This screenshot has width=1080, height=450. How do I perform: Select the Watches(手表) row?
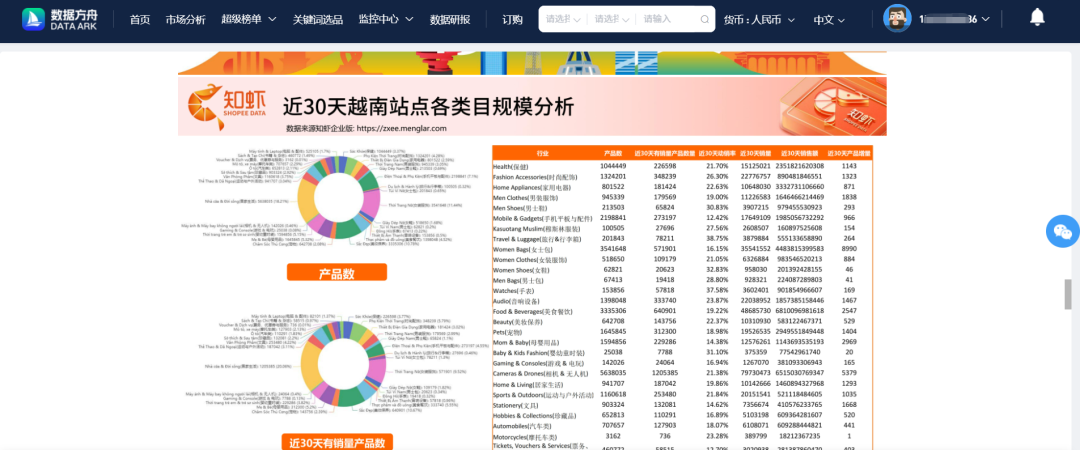683,290
